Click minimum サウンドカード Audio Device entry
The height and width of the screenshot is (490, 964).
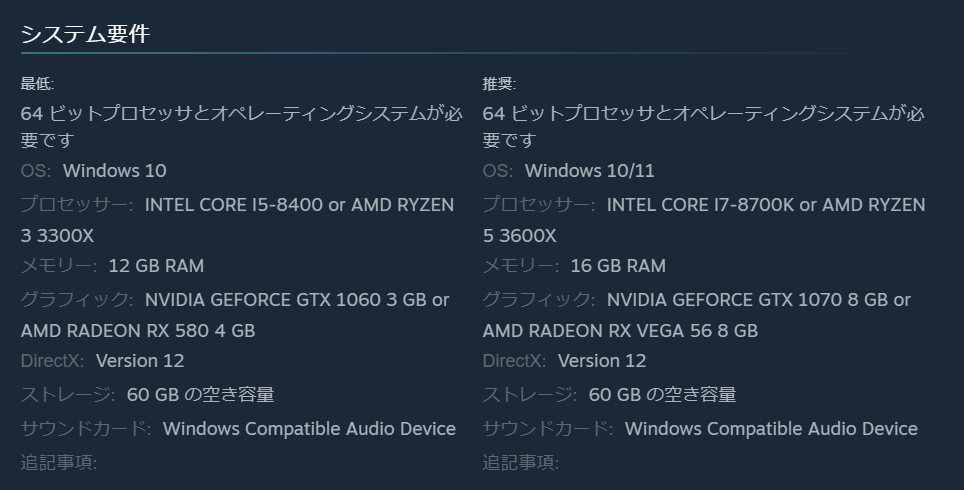309,429
